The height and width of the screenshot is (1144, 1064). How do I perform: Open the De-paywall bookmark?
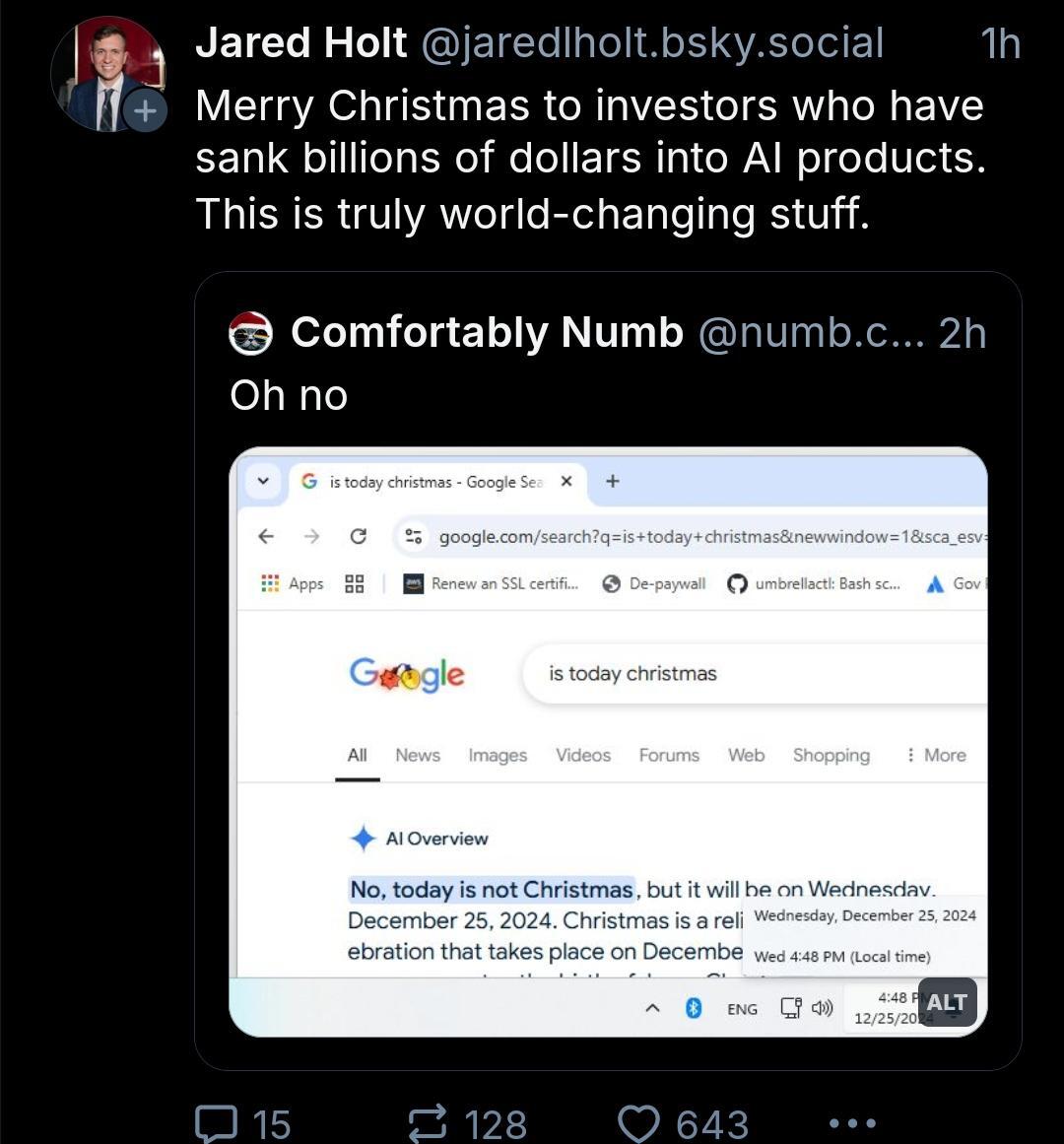654,583
